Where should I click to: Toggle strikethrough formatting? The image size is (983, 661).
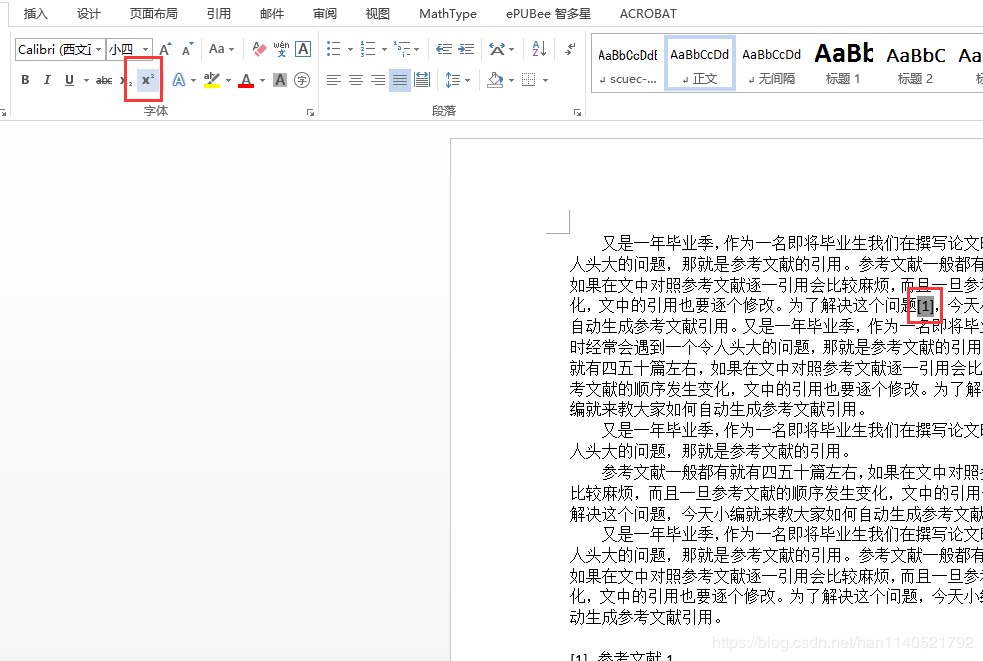point(104,80)
